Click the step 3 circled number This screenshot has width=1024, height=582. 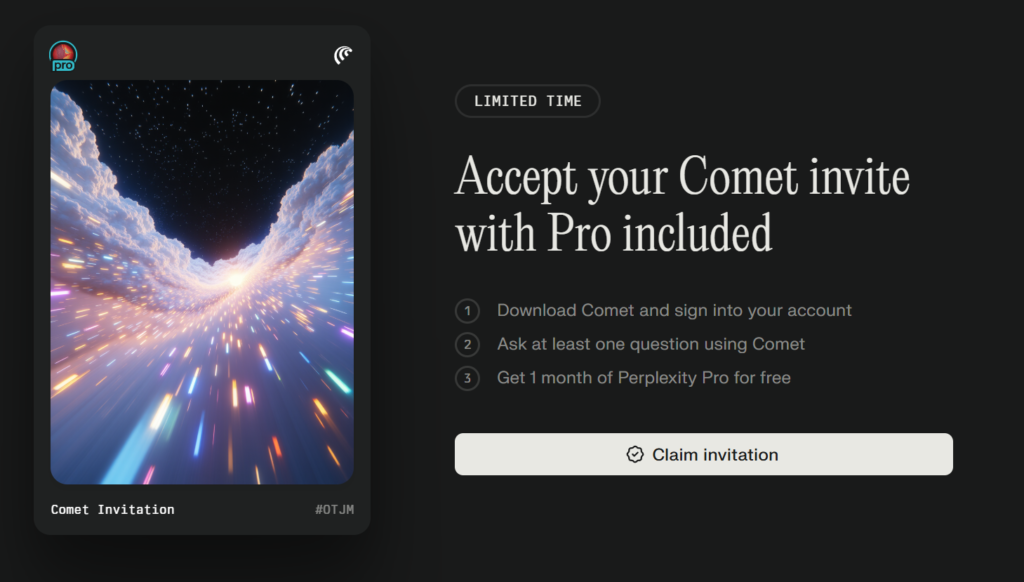[x=467, y=378]
